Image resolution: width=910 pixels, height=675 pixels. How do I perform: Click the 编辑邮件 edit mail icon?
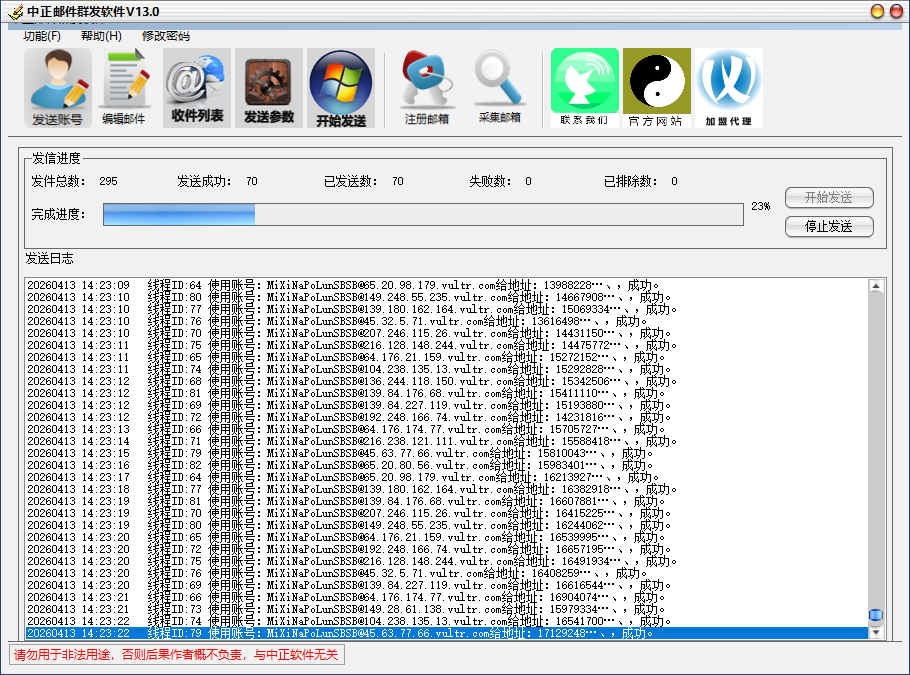pyautogui.click(x=124, y=88)
